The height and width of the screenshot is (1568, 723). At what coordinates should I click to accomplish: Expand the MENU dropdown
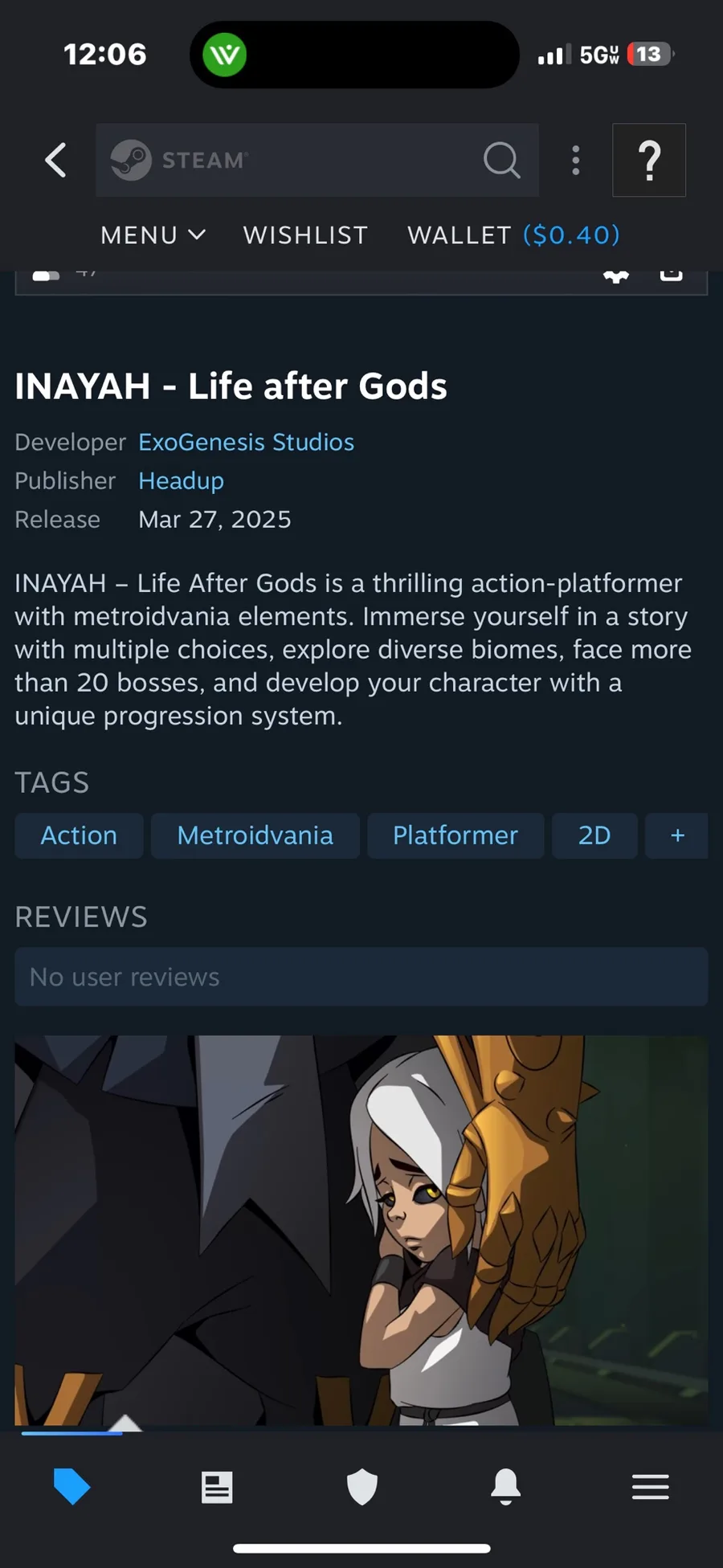153,235
